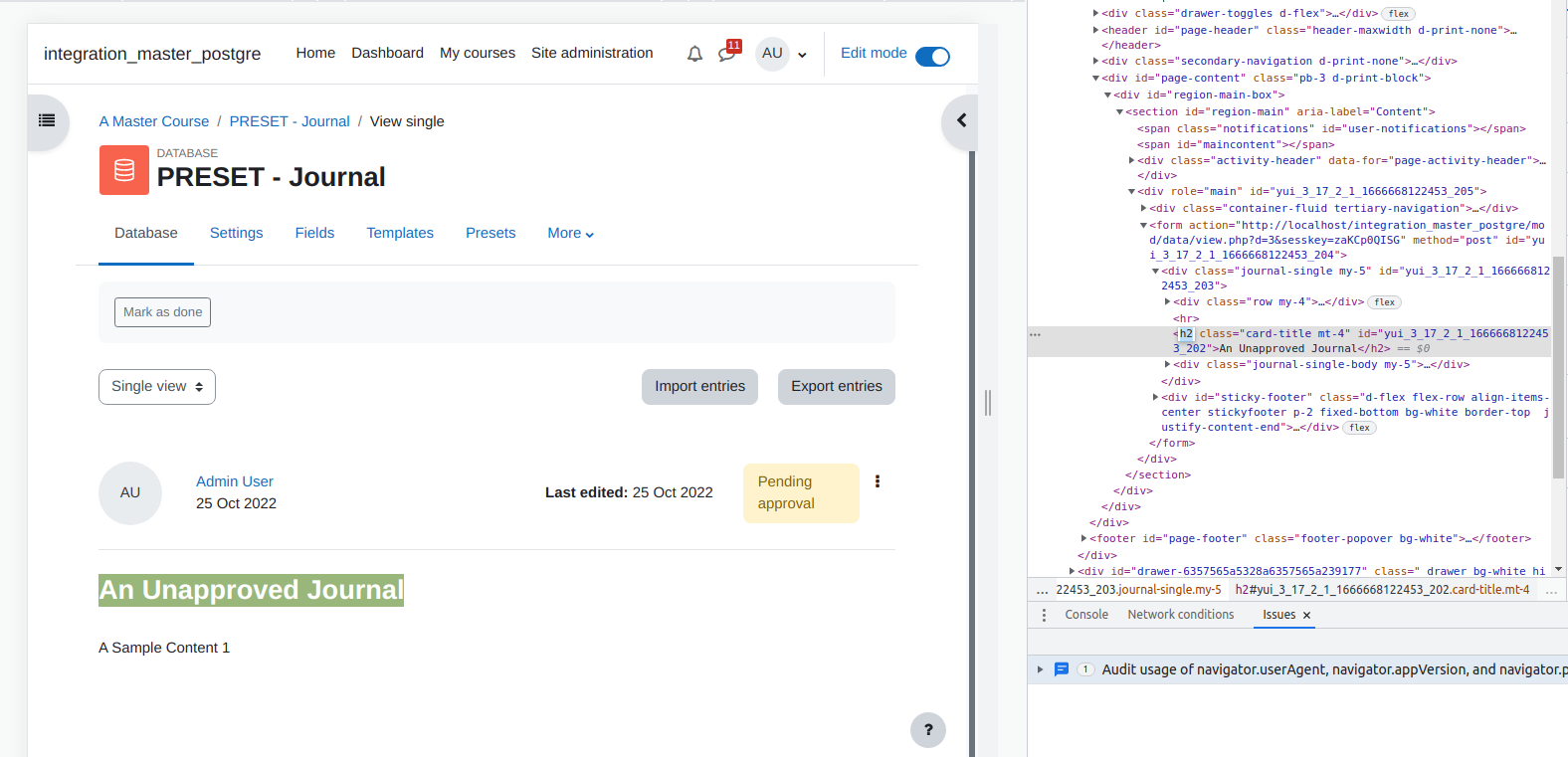Expand drawer-toggles div node in DevTools
The width and height of the screenshot is (1568, 757).
tap(1095, 14)
